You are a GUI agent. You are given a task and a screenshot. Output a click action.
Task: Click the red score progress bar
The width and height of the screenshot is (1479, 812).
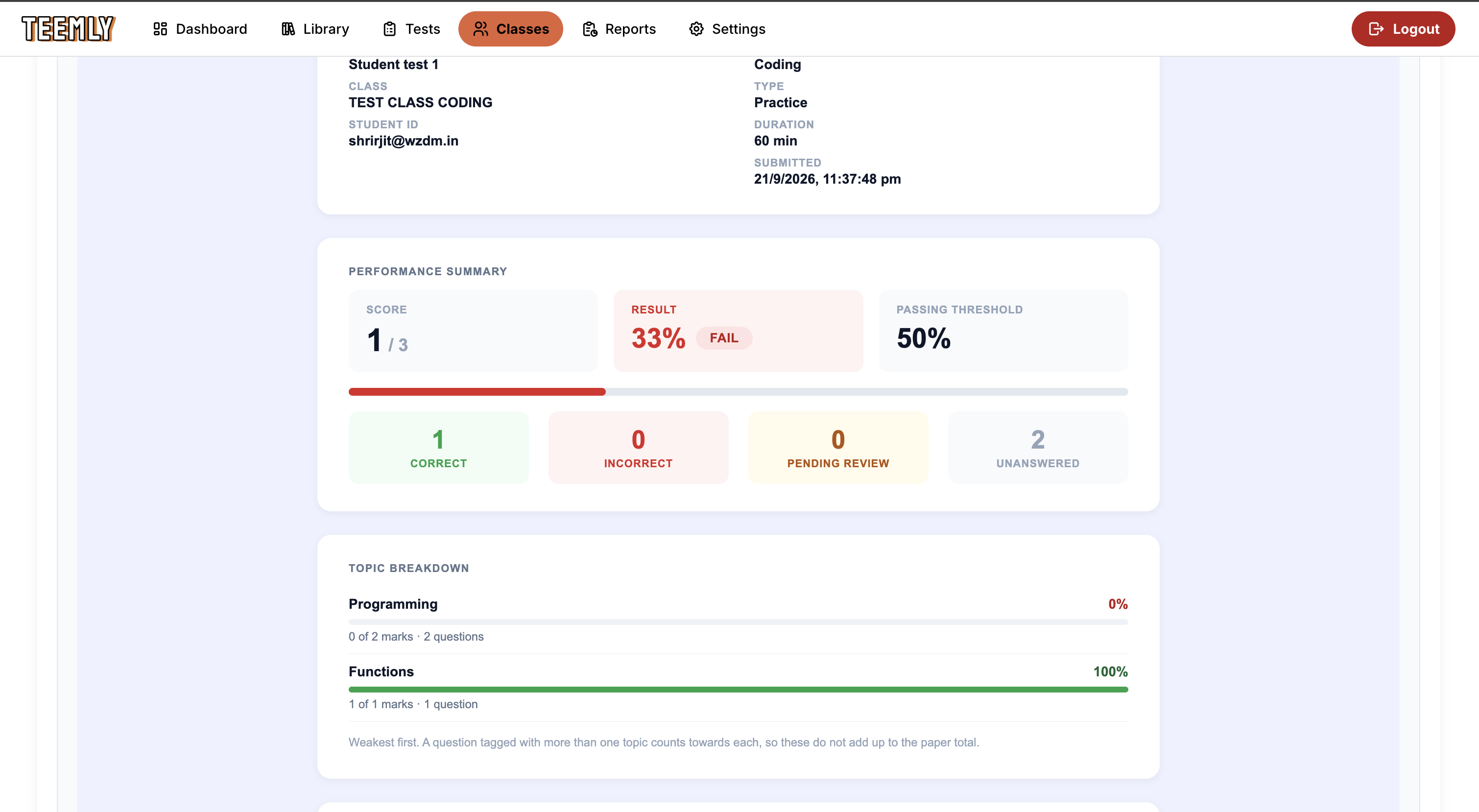(x=477, y=392)
